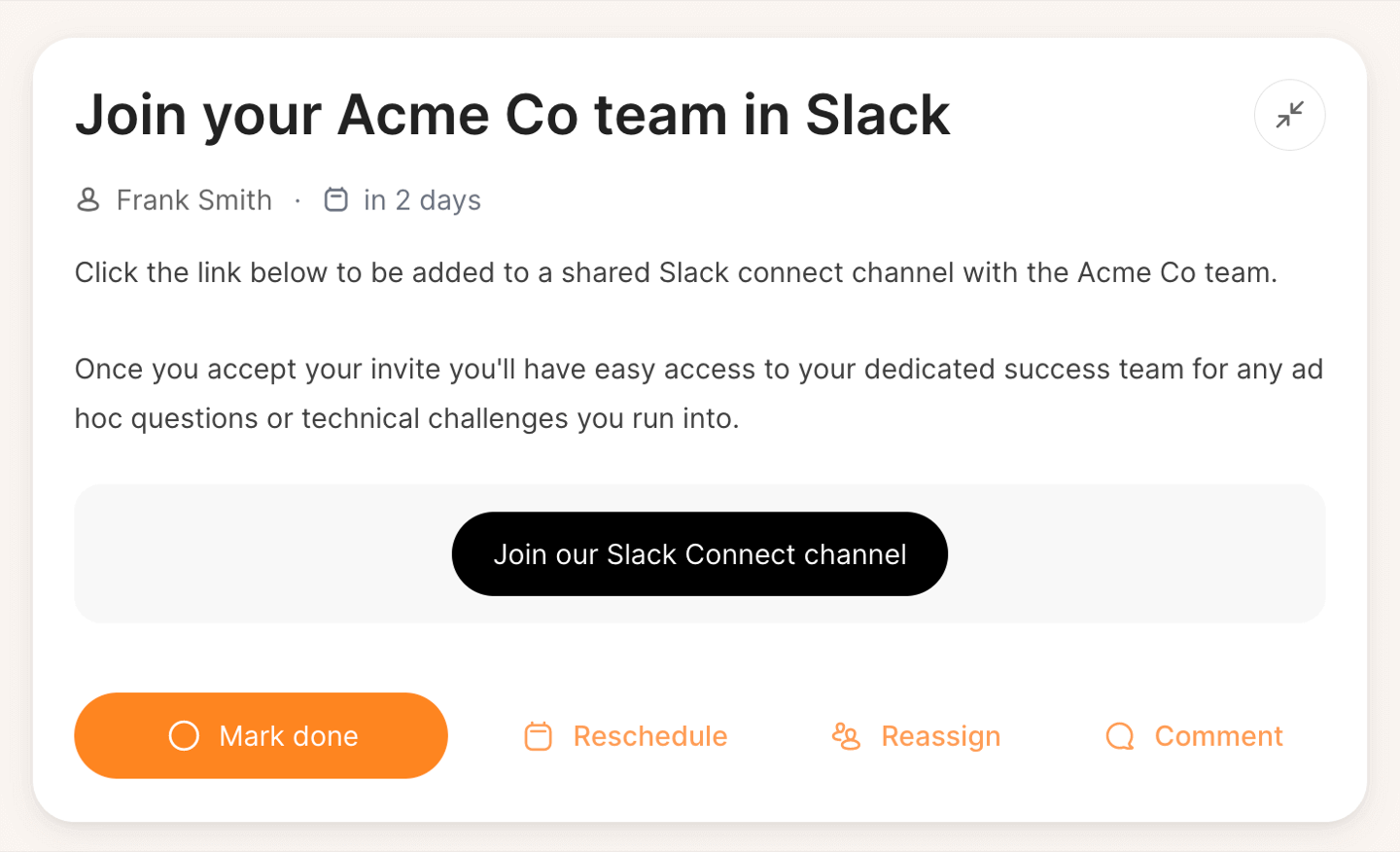The height and width of the screenshot is (852, 1400).
Task: Click the Join your Acme Co team title
Action: point(512,115)
